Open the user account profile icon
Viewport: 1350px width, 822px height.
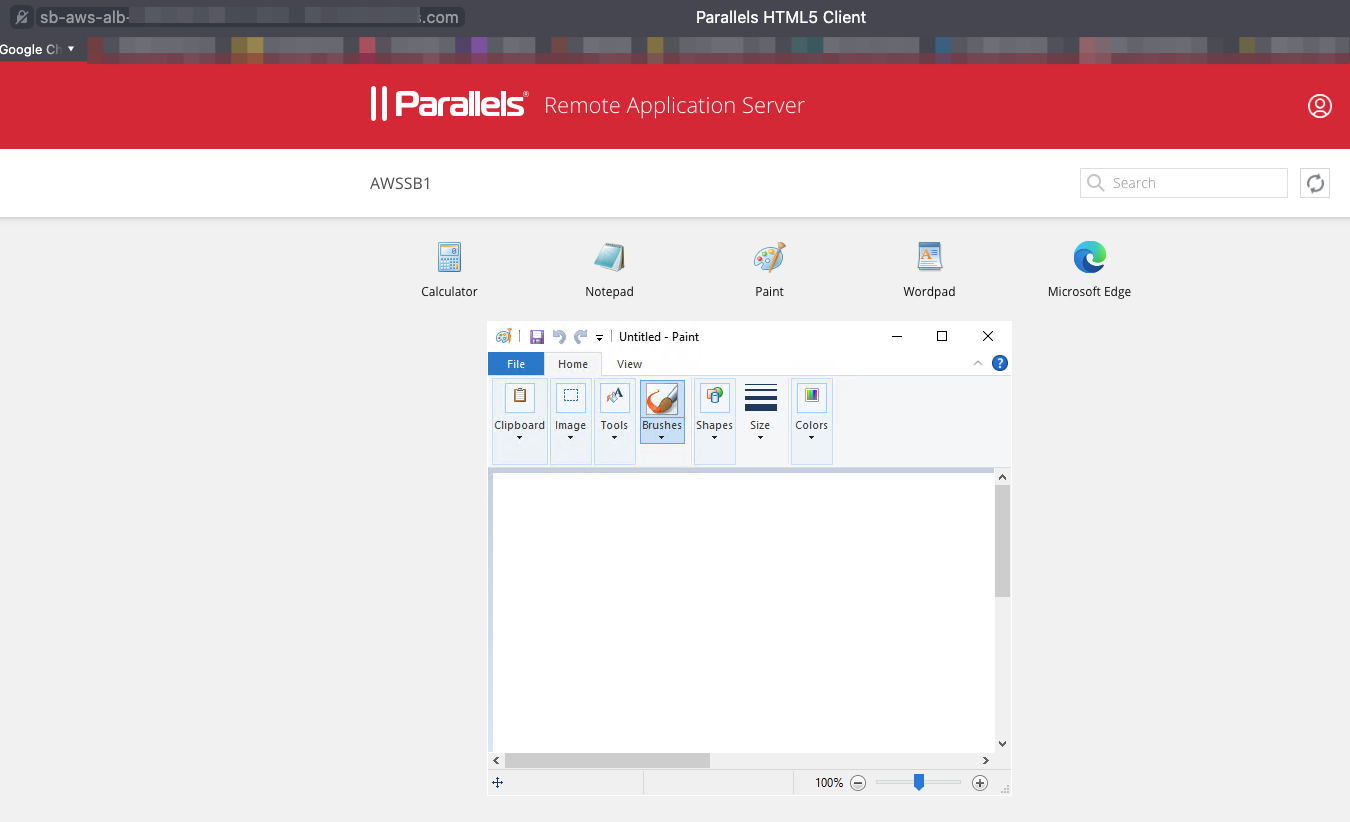[x=1319, y=106]
